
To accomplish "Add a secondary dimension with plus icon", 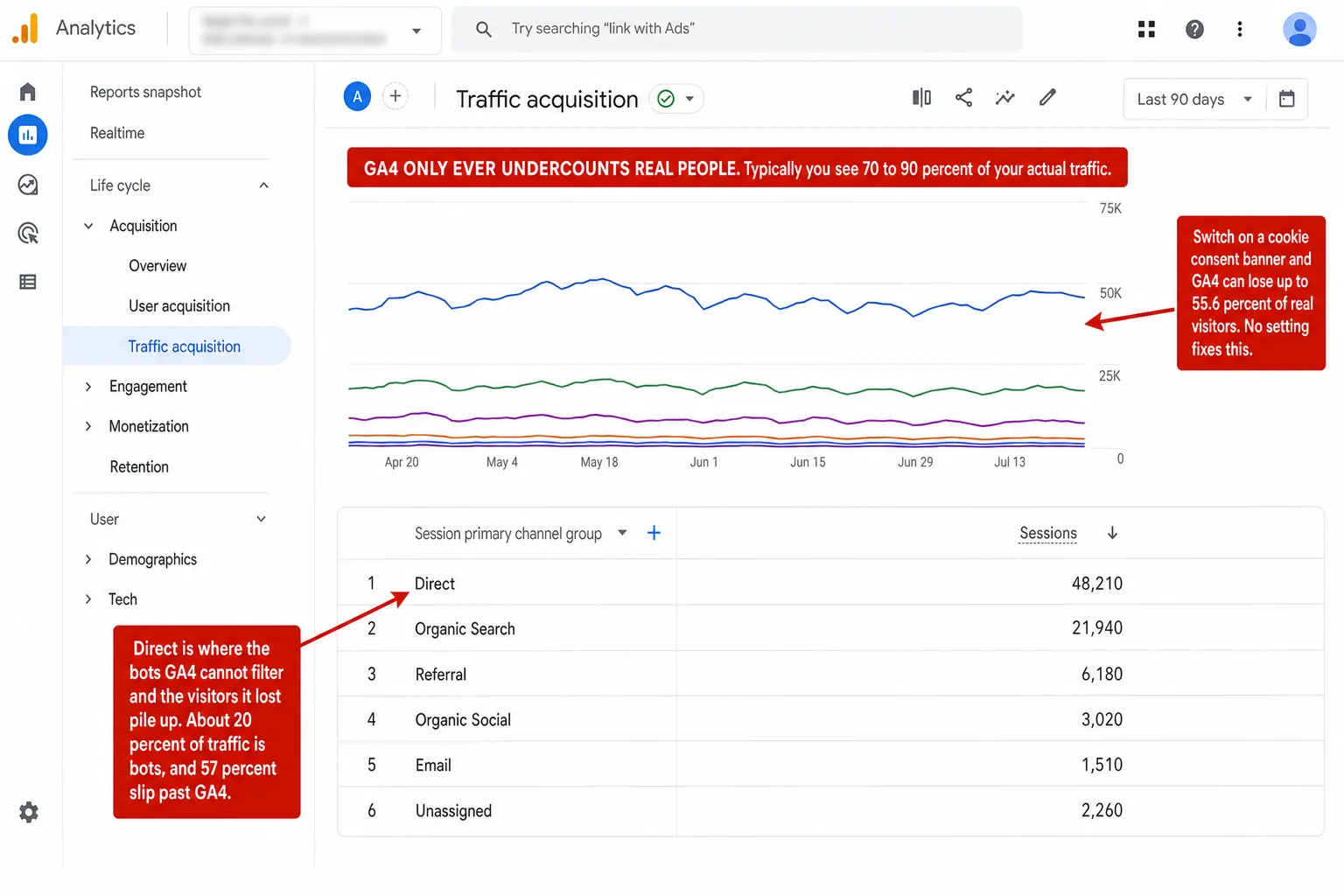I will (x=654, y=533).
